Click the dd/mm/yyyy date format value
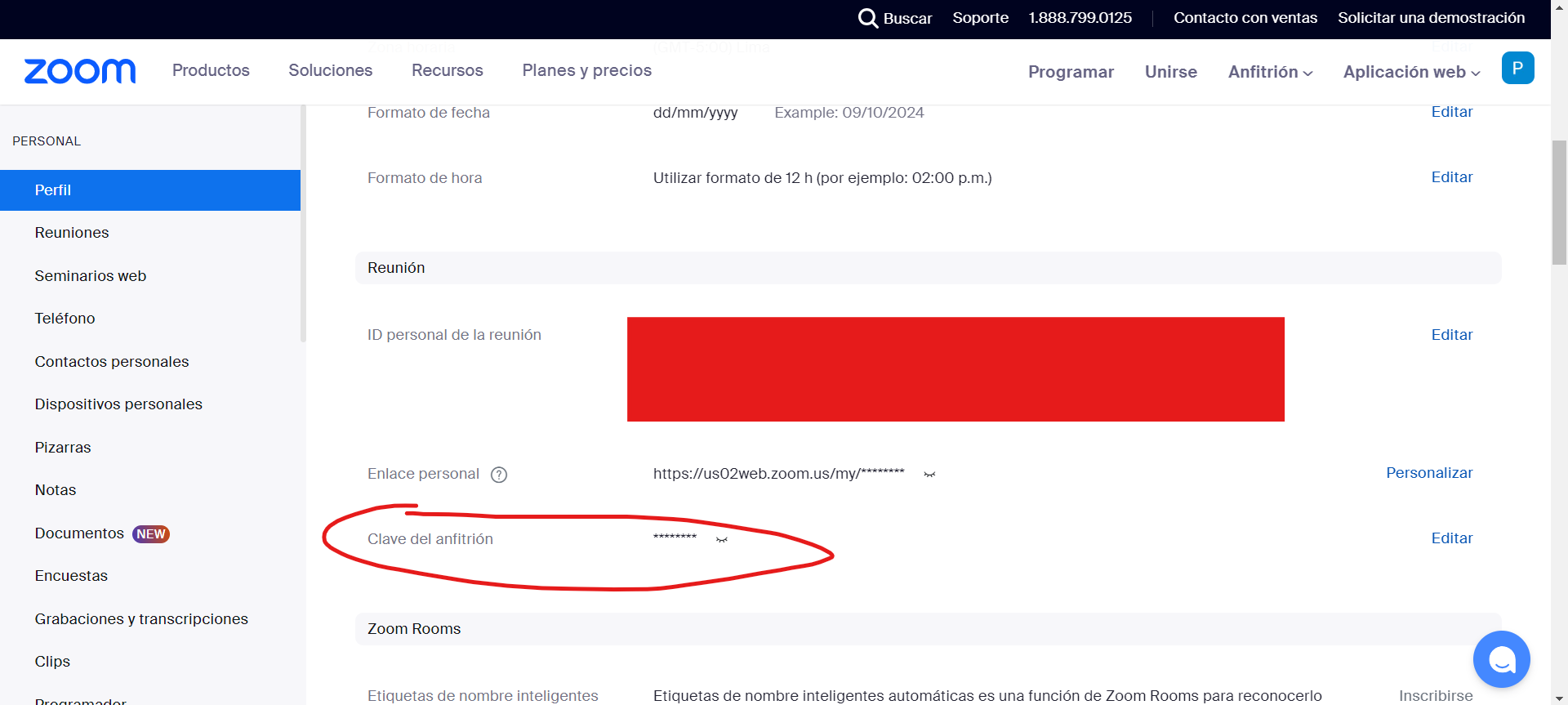The height and width of the screenshot is (705, 1568). click(695, 113)
